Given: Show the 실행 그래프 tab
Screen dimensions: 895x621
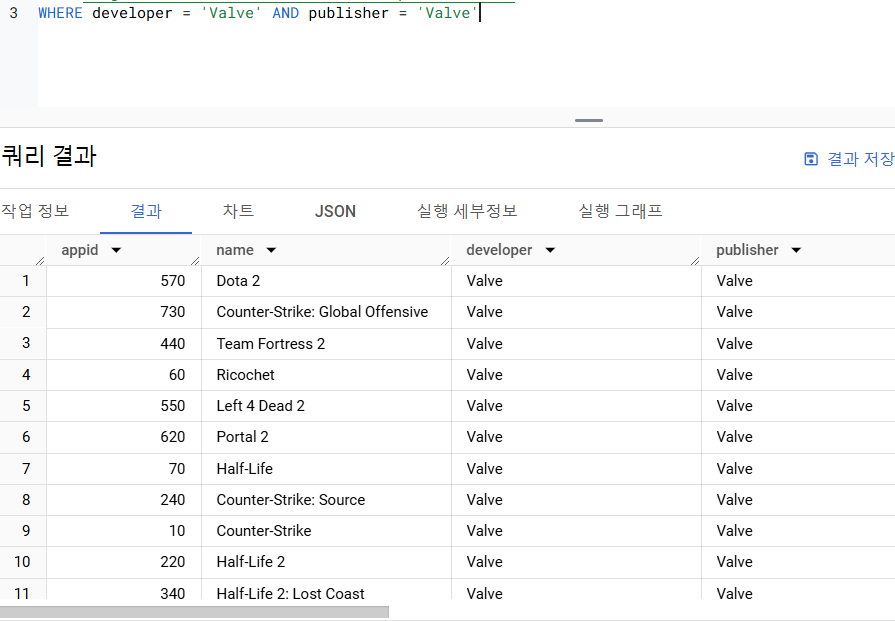Looking at the screenshot, I should pyautogui.click(x=620, y=211).
